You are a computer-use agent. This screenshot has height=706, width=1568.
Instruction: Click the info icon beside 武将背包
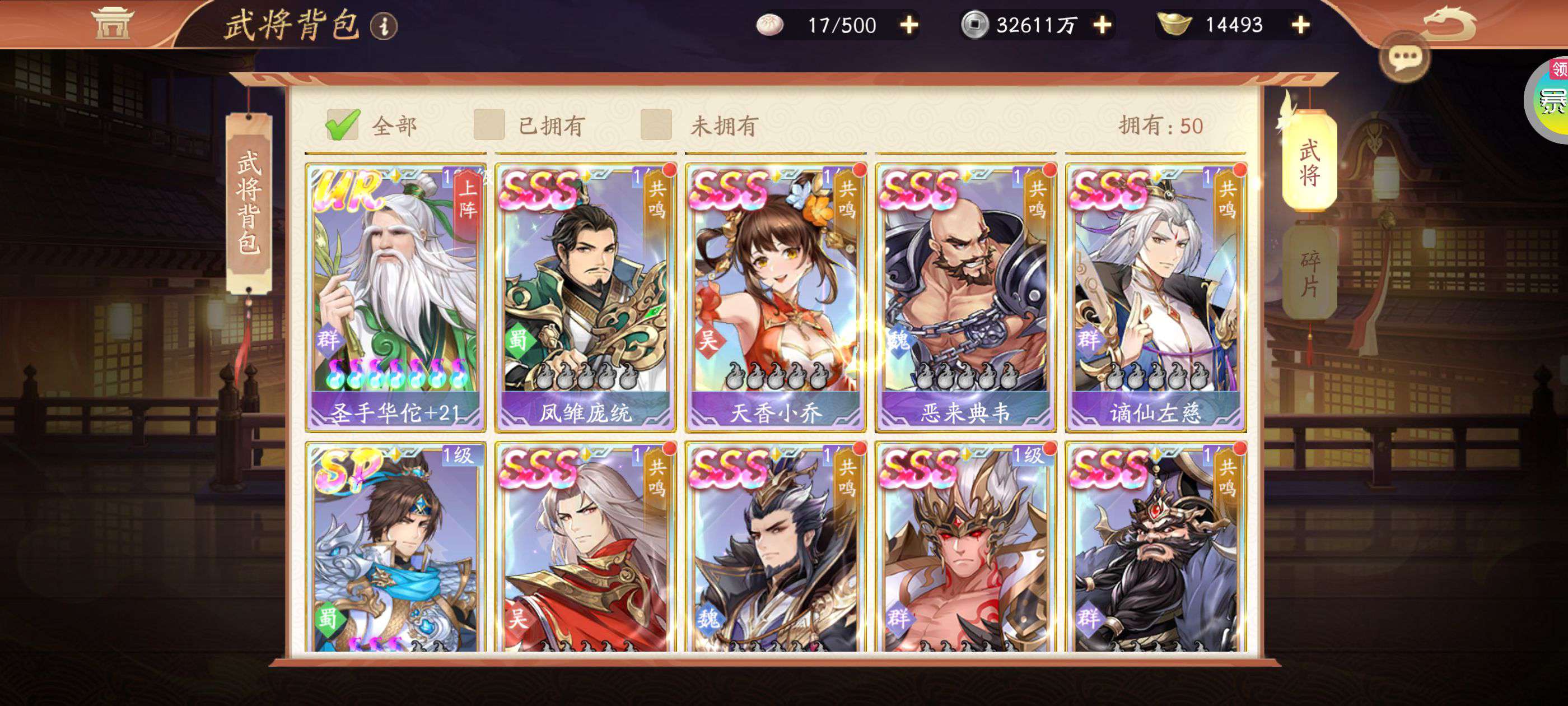coord(384,26)
